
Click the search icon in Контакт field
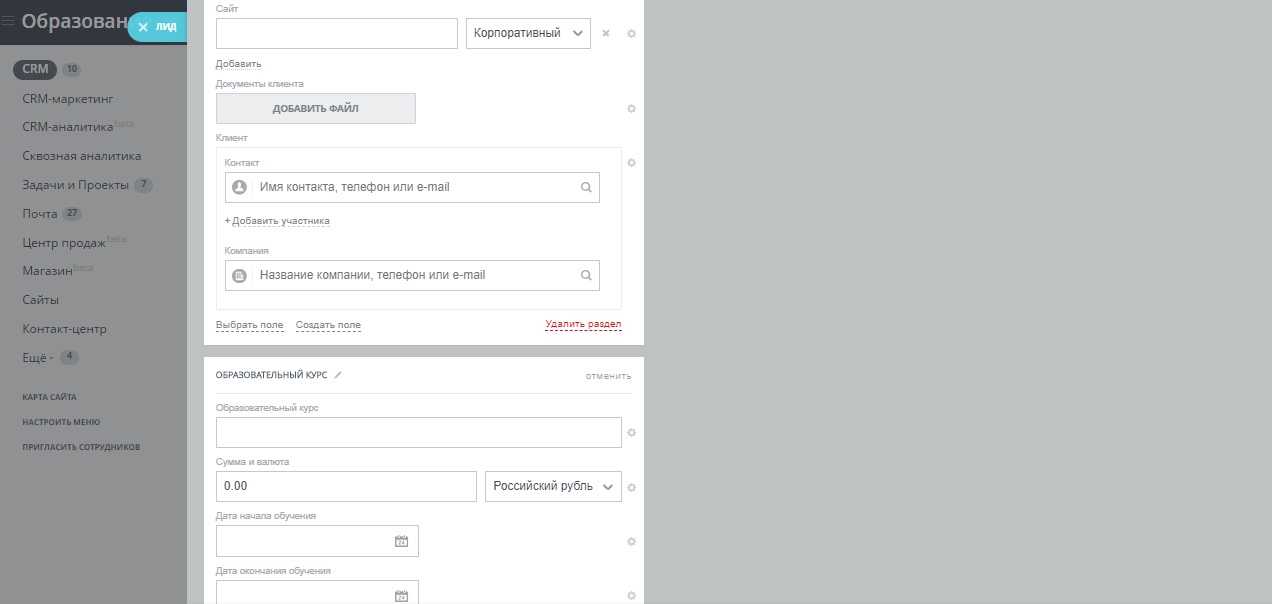pyautogui.click(x=586, y=187)
